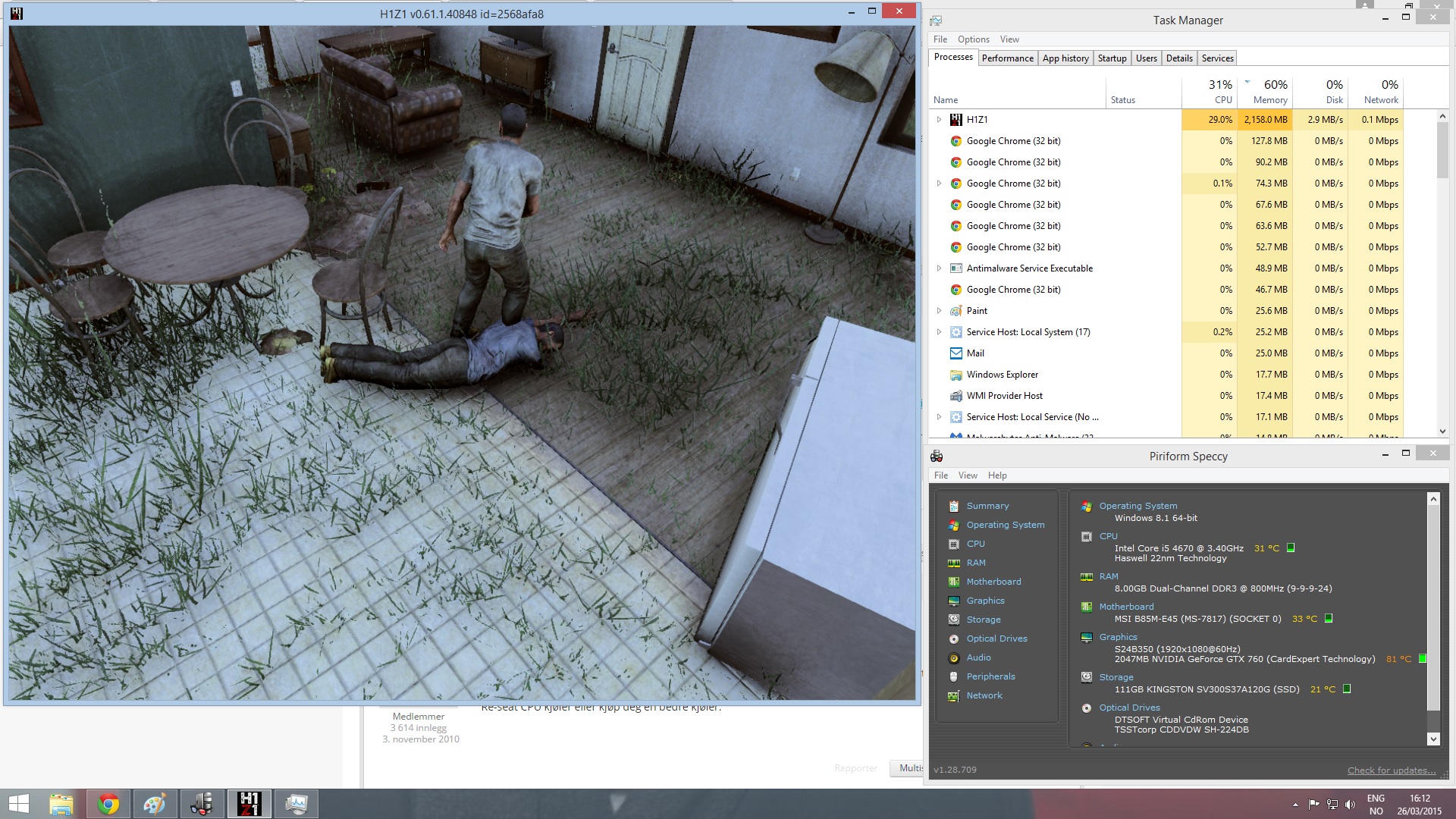Click the Peripherals mouse icon in Speccy sidebar

coord(954,676)
